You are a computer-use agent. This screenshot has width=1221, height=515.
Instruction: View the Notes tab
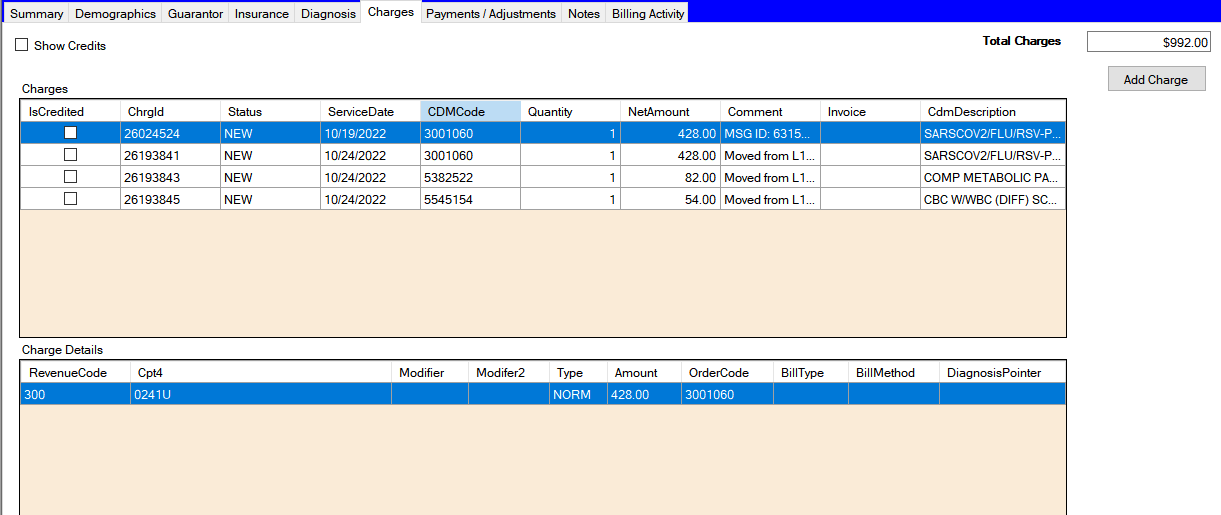(x=583, y=14)
